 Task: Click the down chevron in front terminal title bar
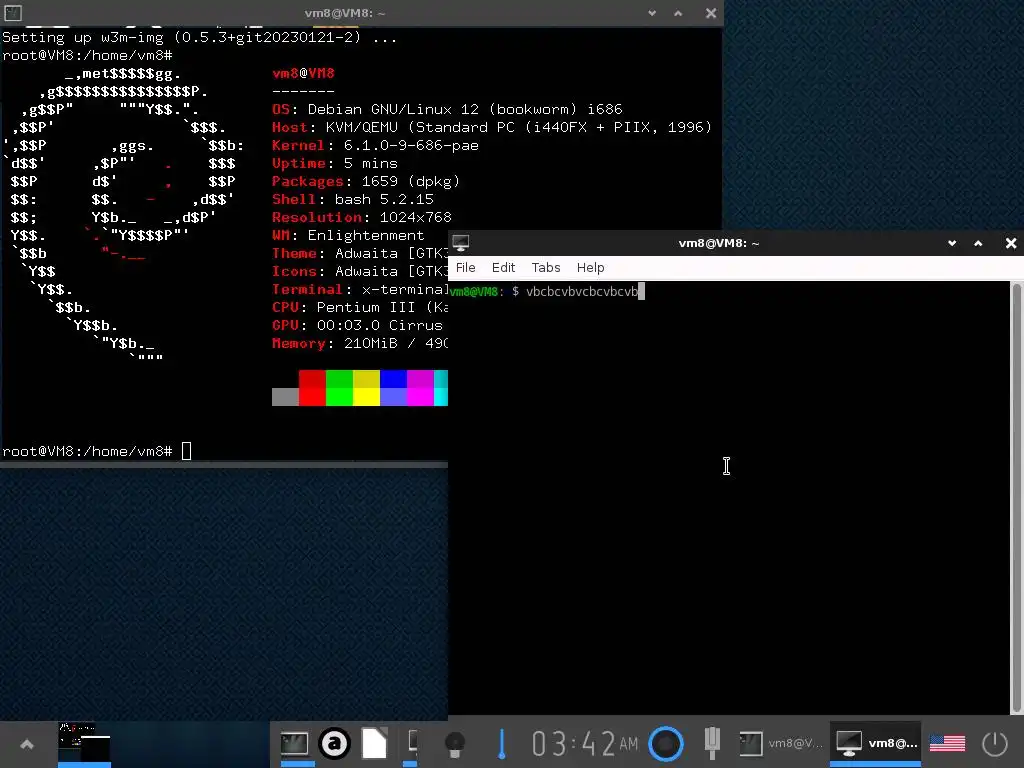click(952, 243)
